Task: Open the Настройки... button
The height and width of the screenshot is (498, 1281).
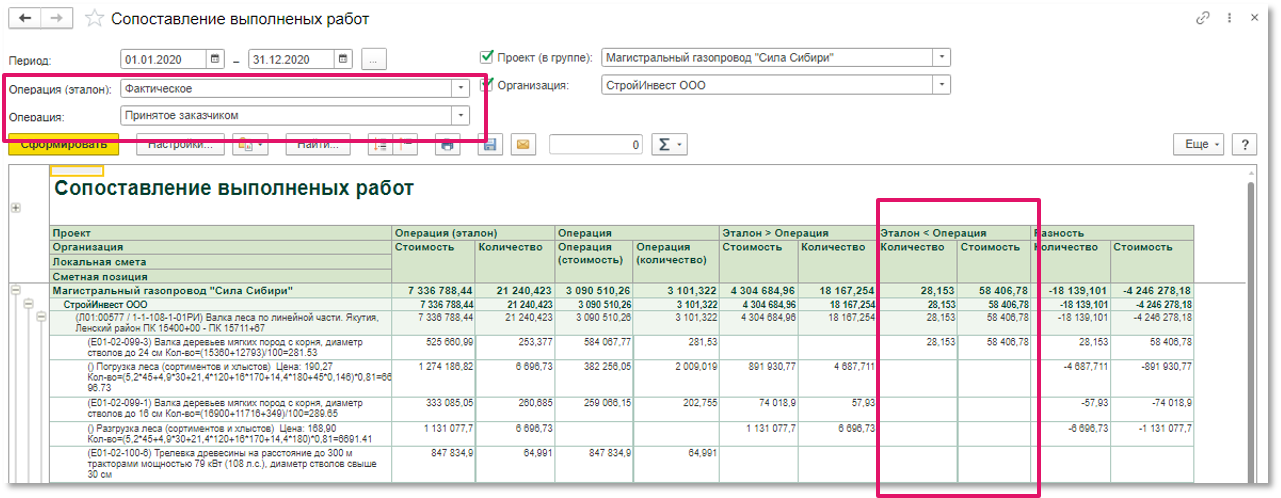Action: click(180, 145)
